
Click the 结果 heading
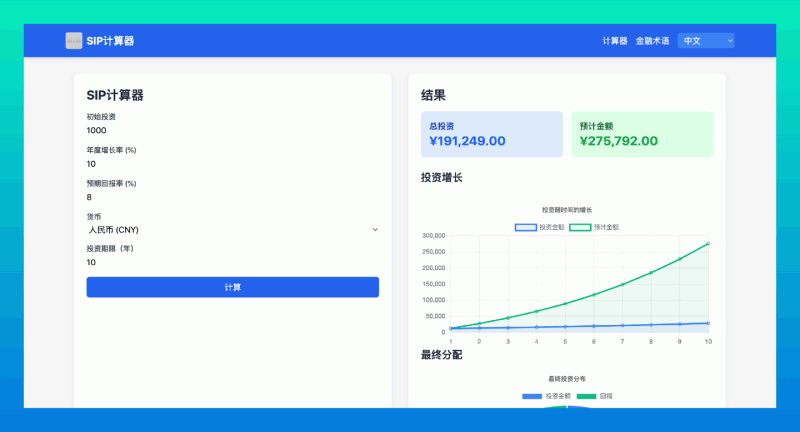pyautogui.click(x=433, y=95)
